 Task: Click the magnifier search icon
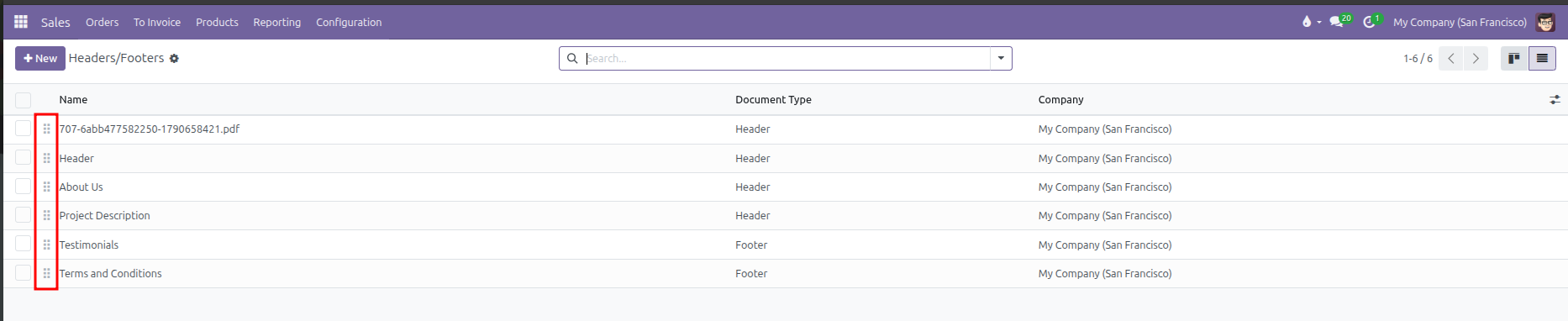[x=572, y=58]
